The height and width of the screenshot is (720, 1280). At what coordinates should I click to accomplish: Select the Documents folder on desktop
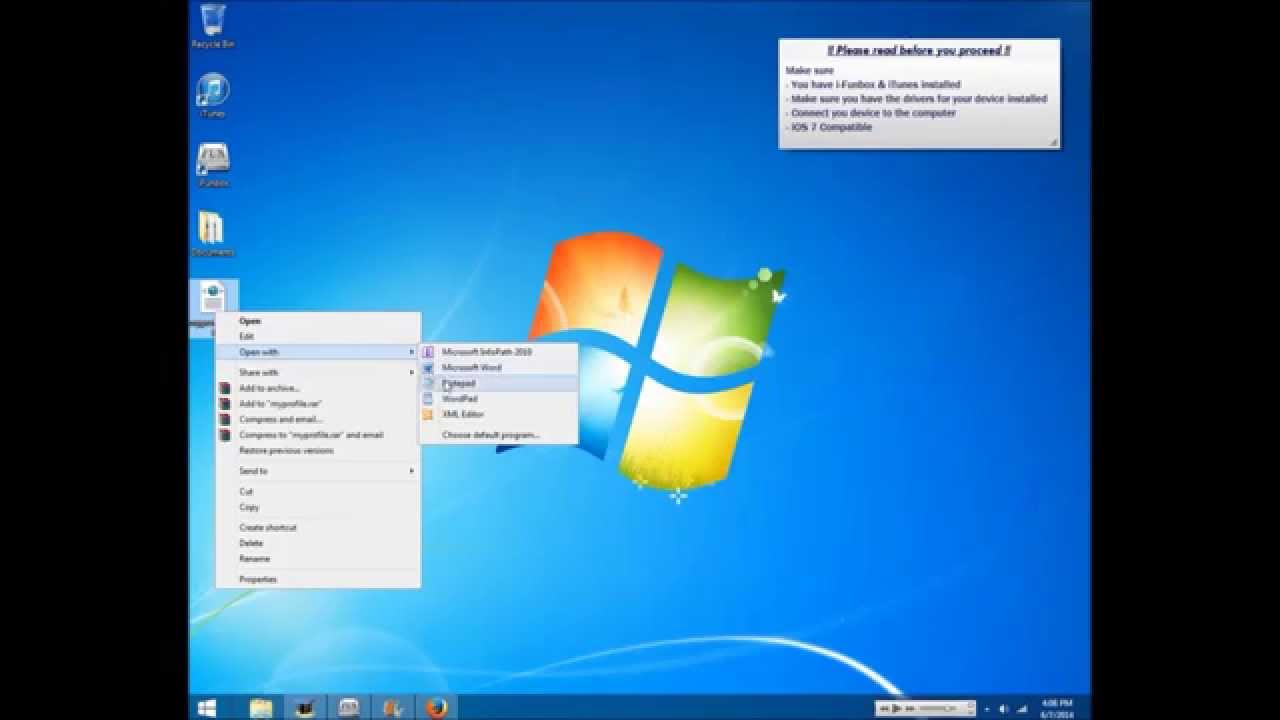point(211,234)
